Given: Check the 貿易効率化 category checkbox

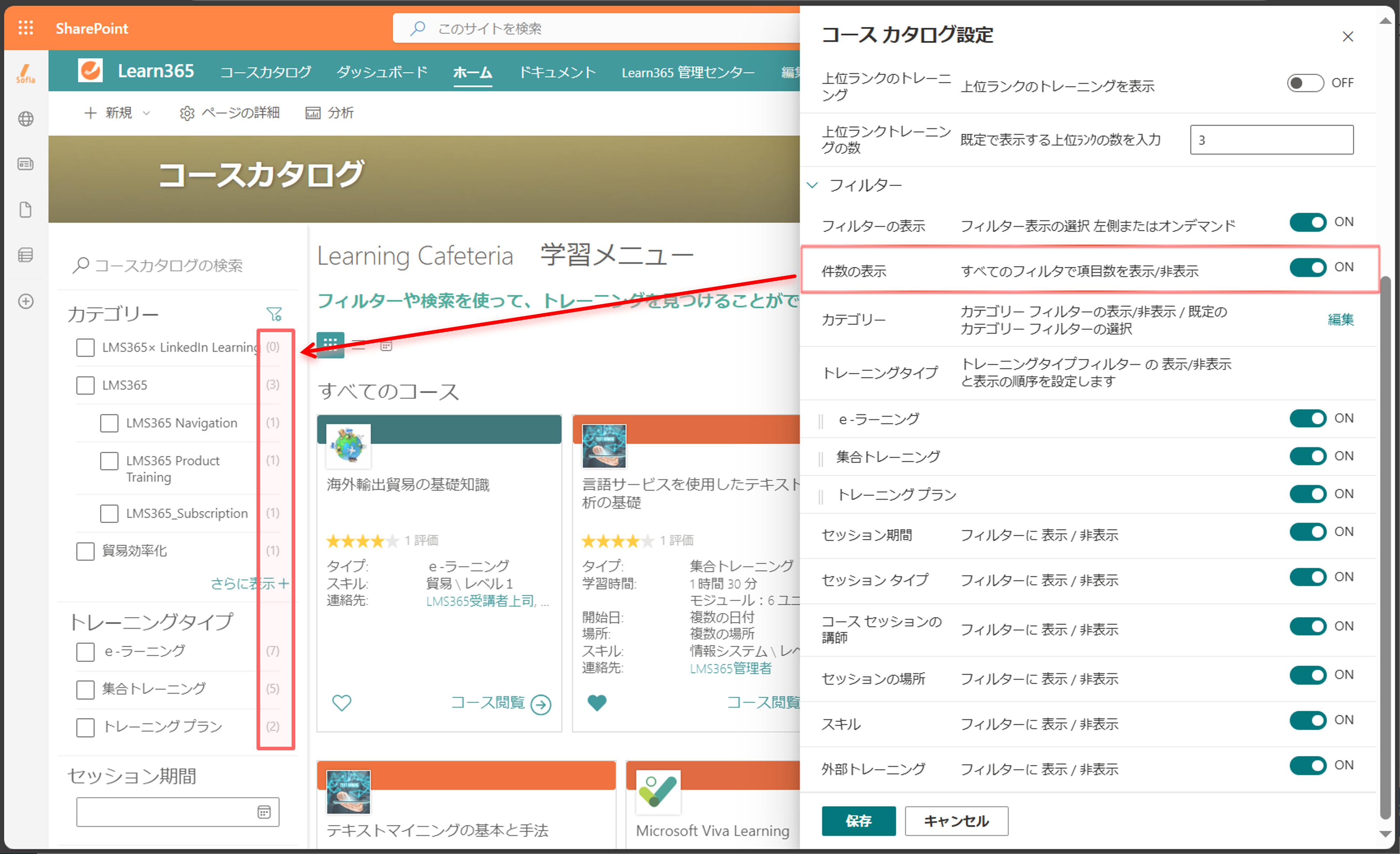Looking at the screenshot, I should pyautogui.click(x=85, y=551).
